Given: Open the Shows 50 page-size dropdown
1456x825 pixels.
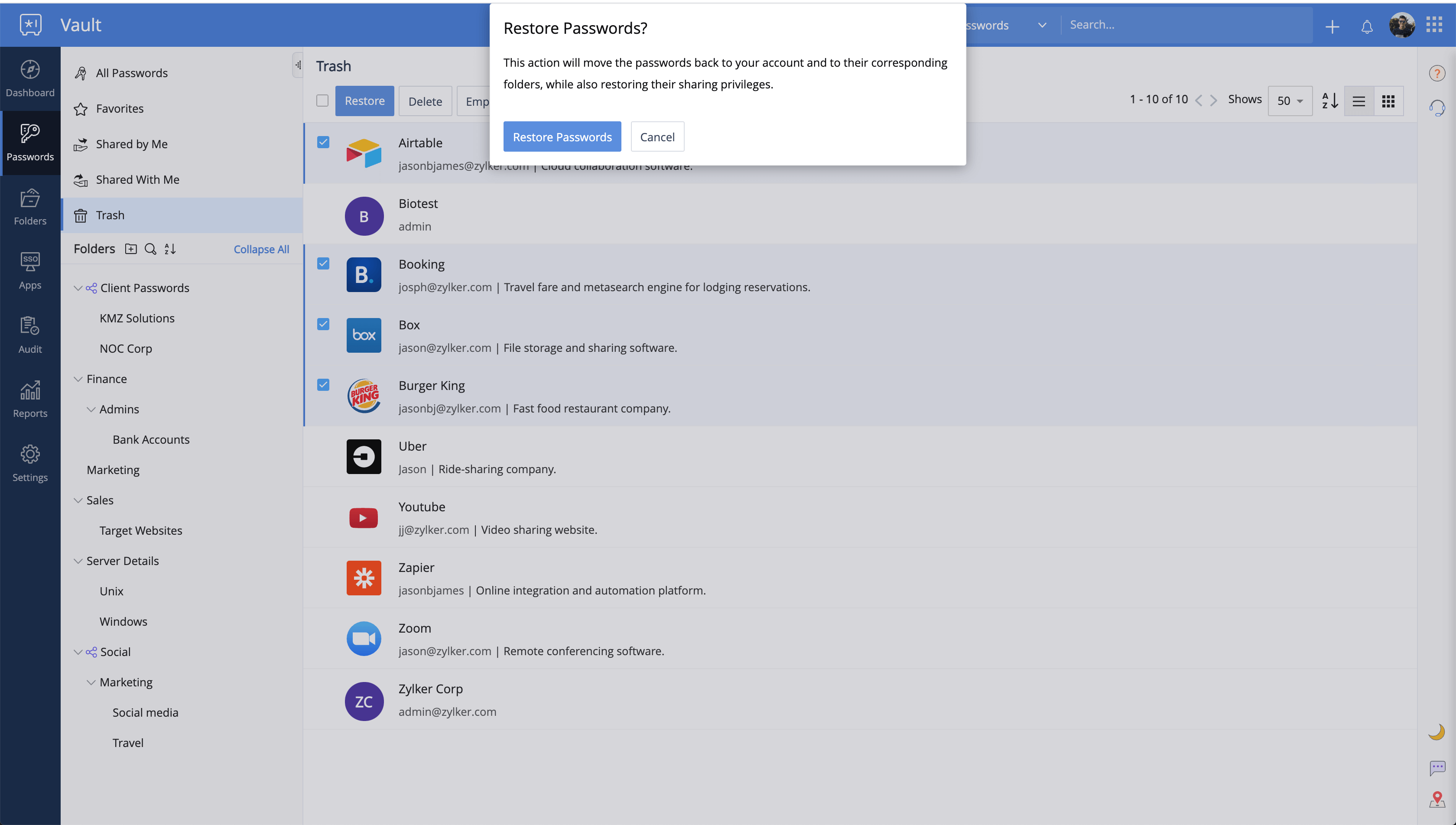Looking at the screenshot, I should (1290, 101).
